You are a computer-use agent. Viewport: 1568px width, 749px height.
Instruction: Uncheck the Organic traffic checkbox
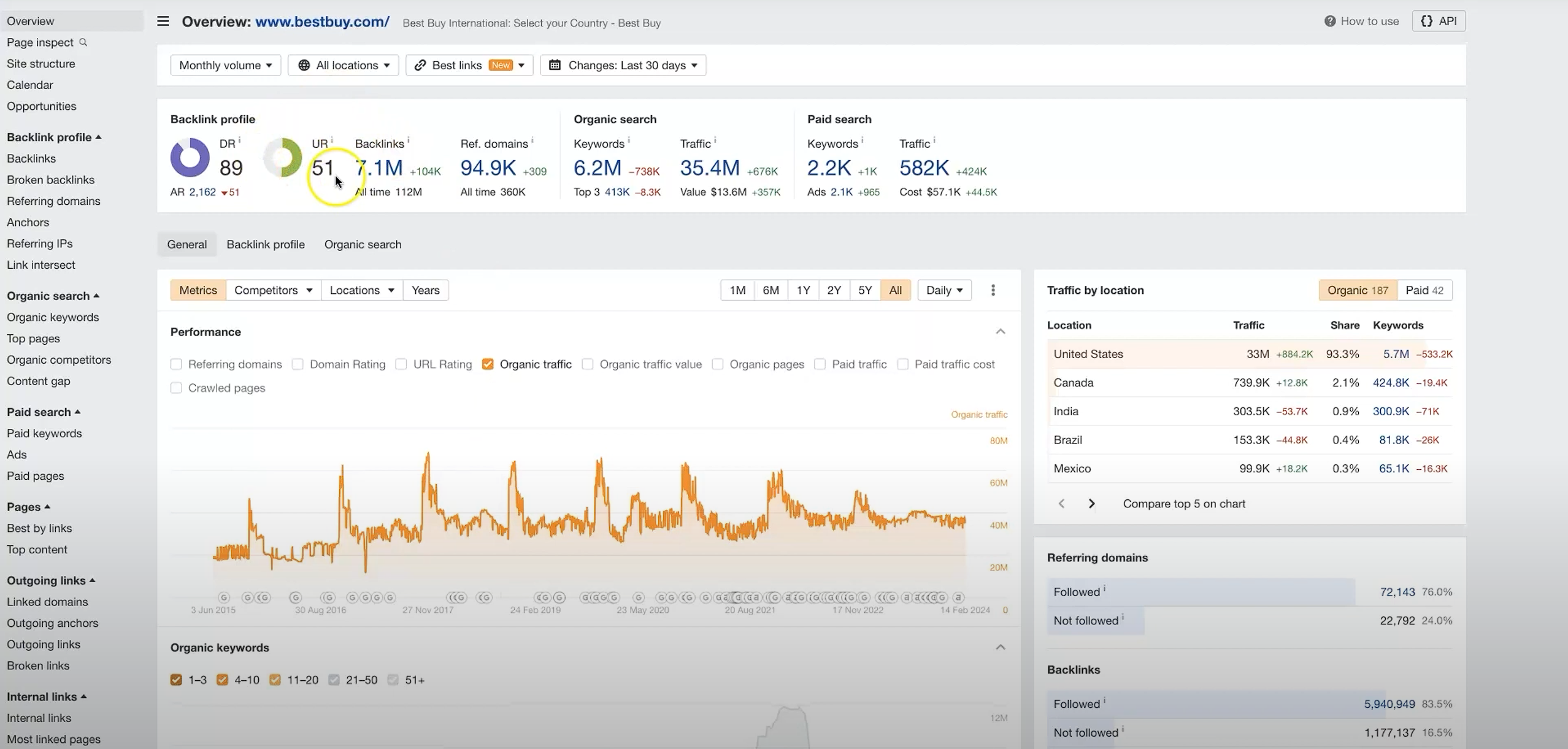click(488, 364)
